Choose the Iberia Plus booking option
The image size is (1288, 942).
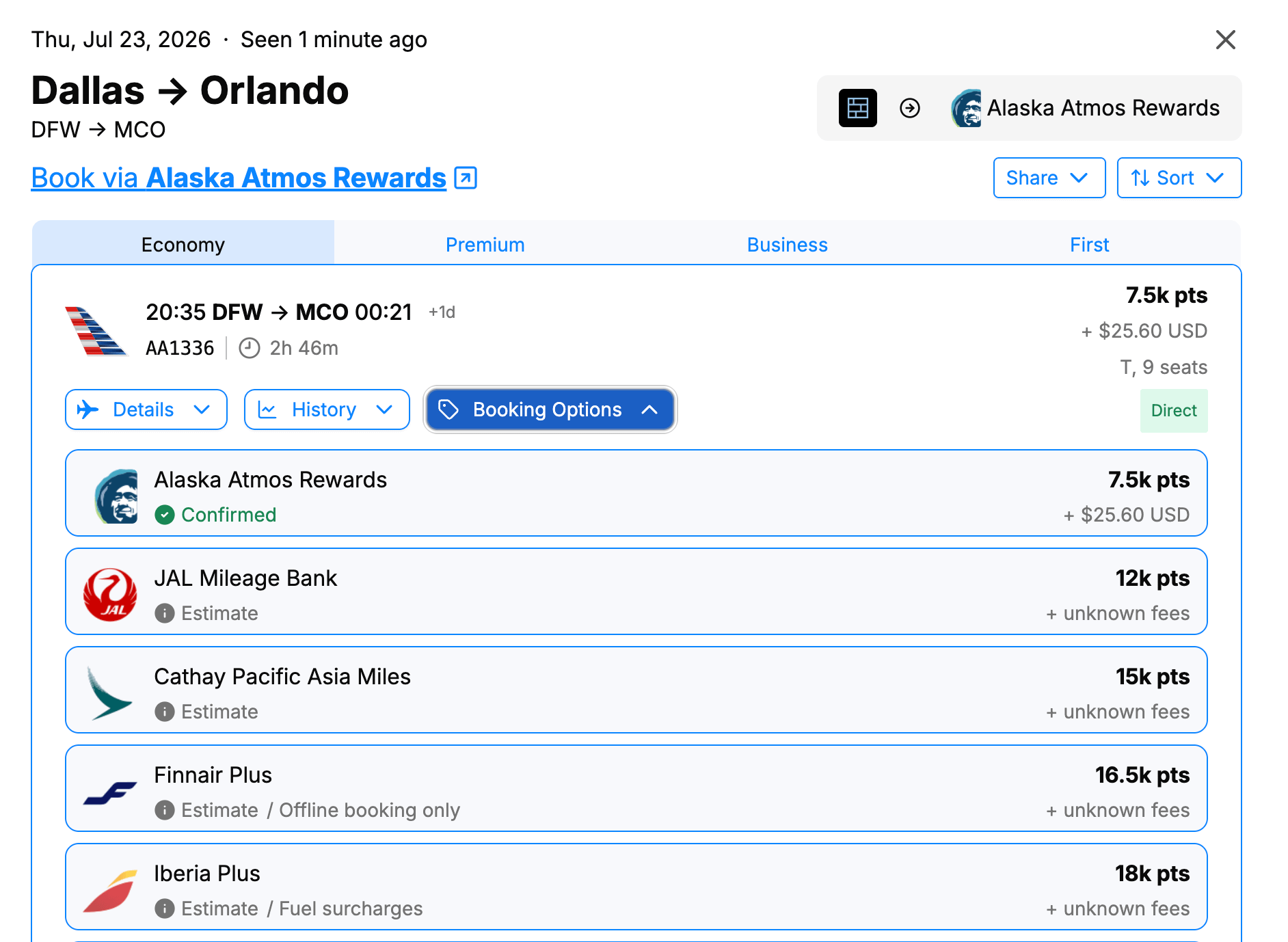[636, 887]
